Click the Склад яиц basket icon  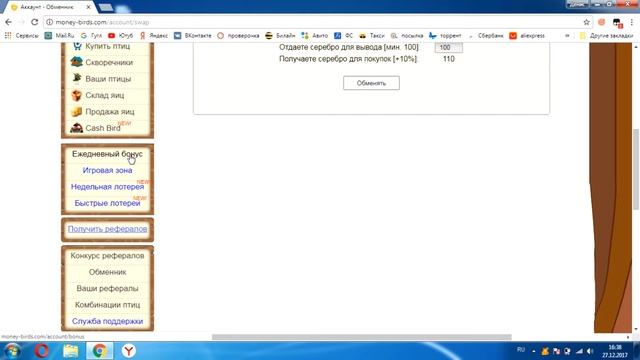click(76, 95)
